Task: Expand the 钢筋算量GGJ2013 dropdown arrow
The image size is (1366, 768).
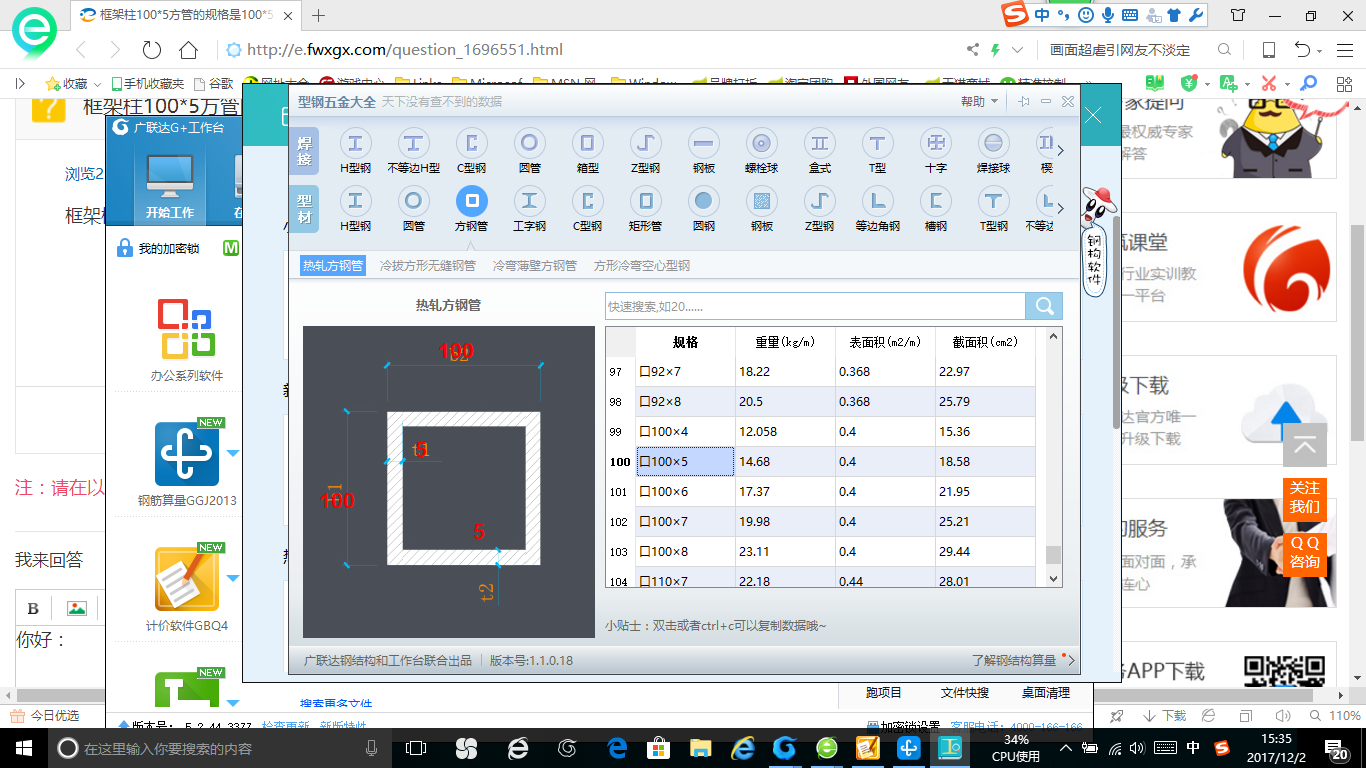Action: 233,453
